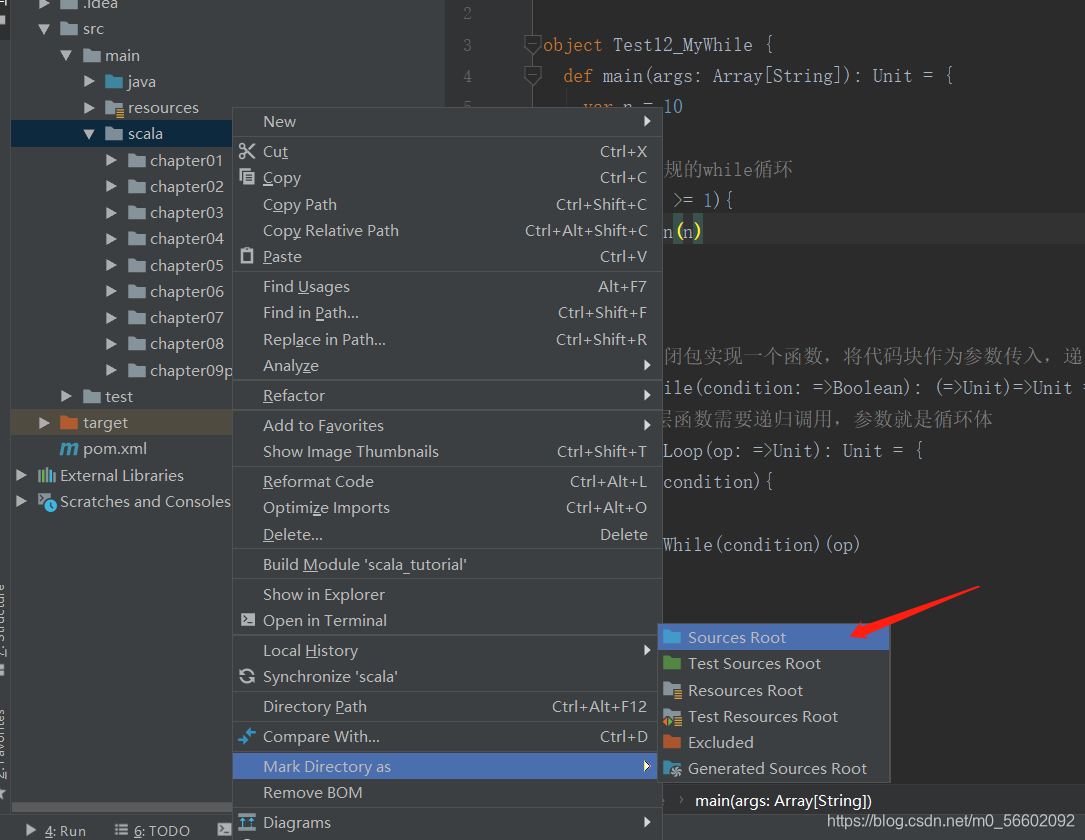
Task: Select Show in Explorer
Action: [448, 594]
